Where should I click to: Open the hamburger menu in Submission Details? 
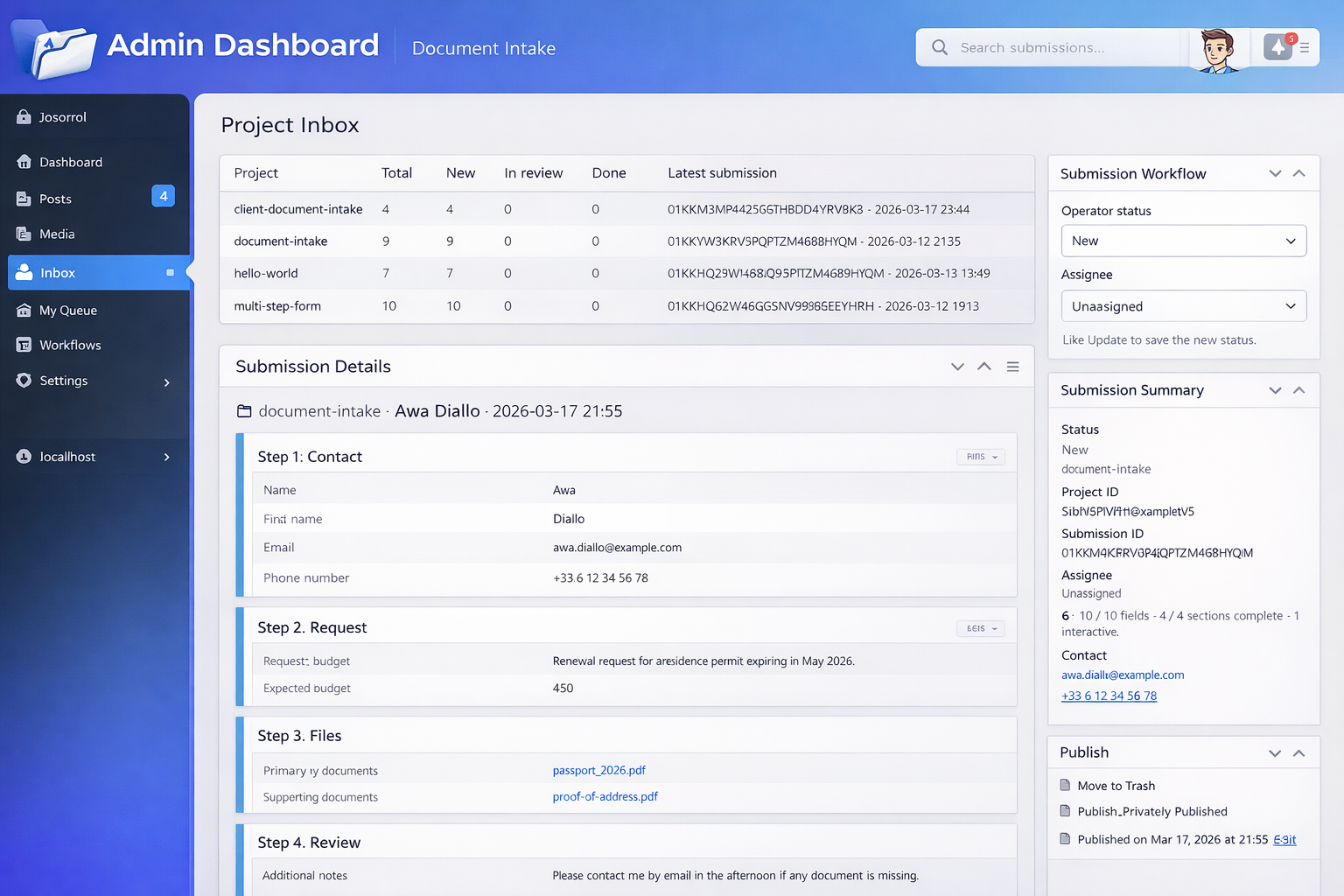coord(1012,367)
